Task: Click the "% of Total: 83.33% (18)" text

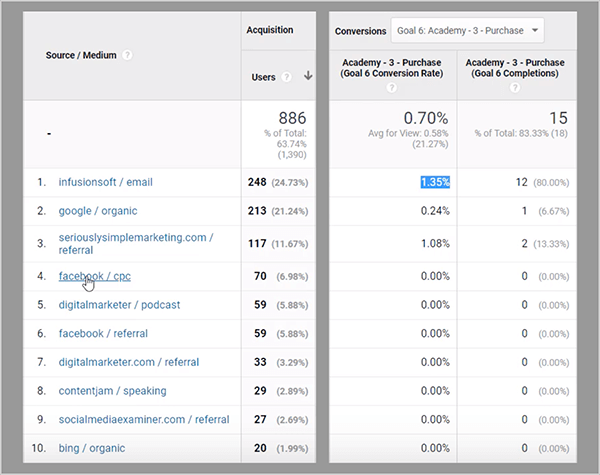Action: (x=521, y=133)
